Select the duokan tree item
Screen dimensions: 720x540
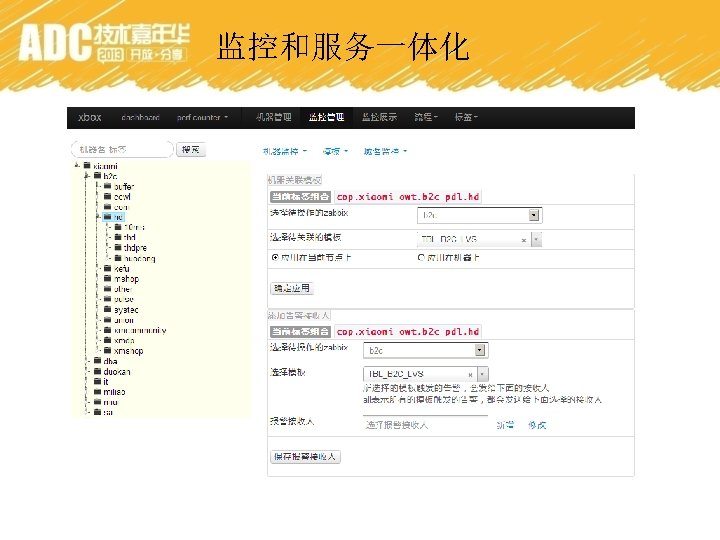(x=117, y=371)
